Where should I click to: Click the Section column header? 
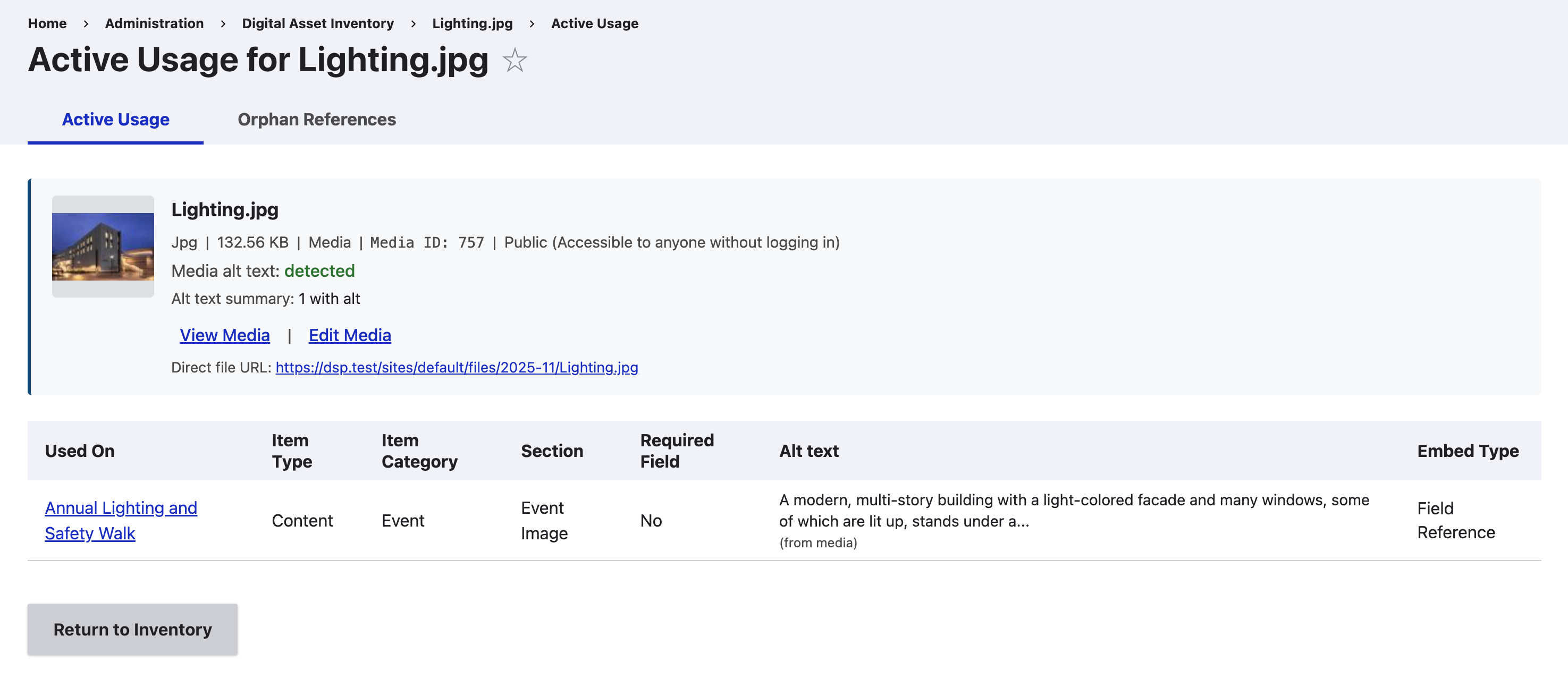tap(552, 451)
